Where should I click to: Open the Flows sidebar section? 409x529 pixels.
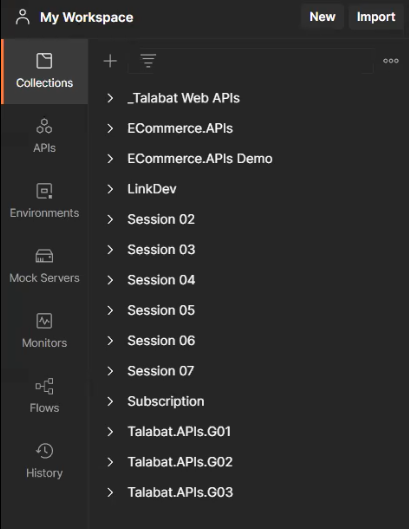coord(45,396)
